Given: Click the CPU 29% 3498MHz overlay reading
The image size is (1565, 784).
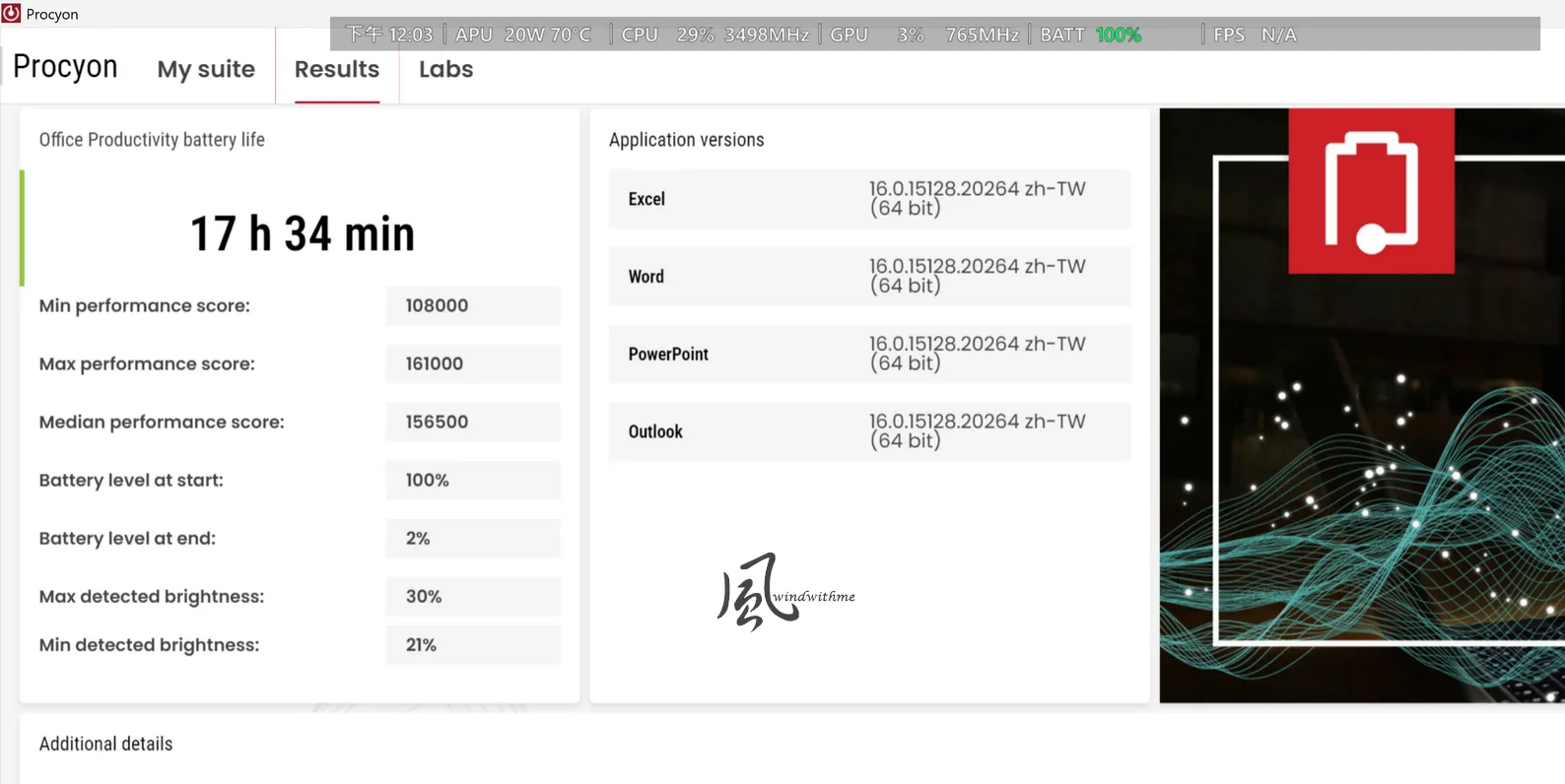Looking at the screenshot, I should (715, 34).
